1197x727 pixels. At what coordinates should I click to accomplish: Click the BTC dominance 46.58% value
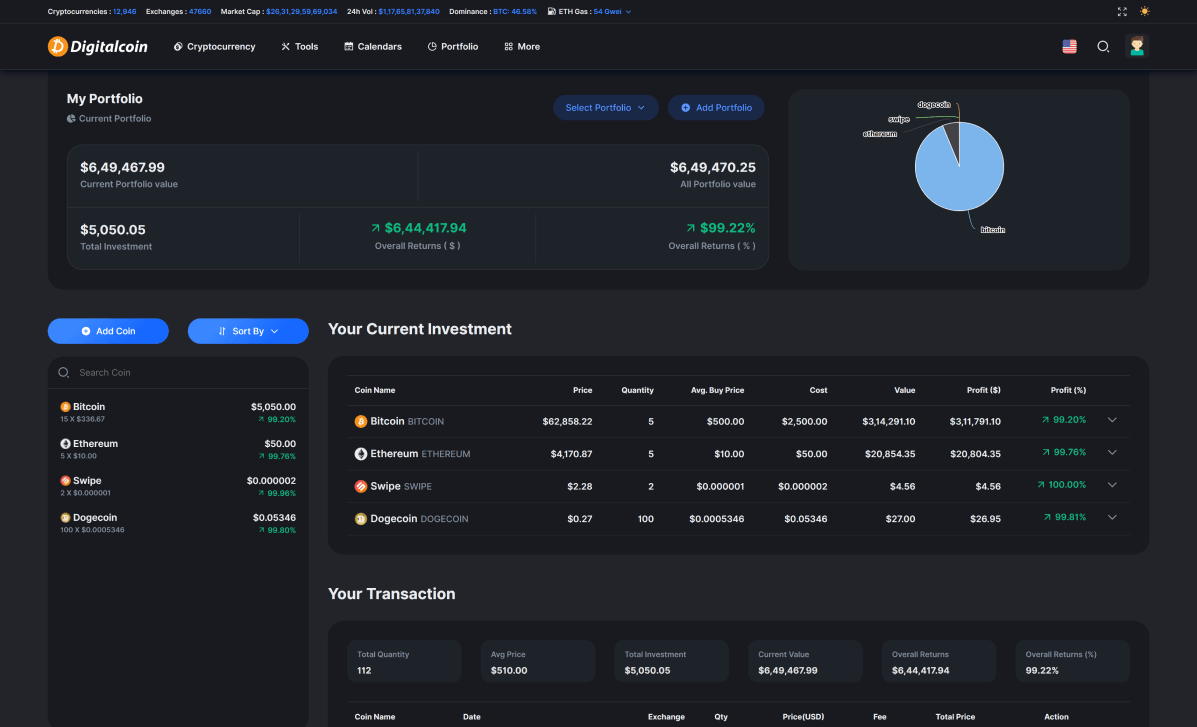click(515, 11)
